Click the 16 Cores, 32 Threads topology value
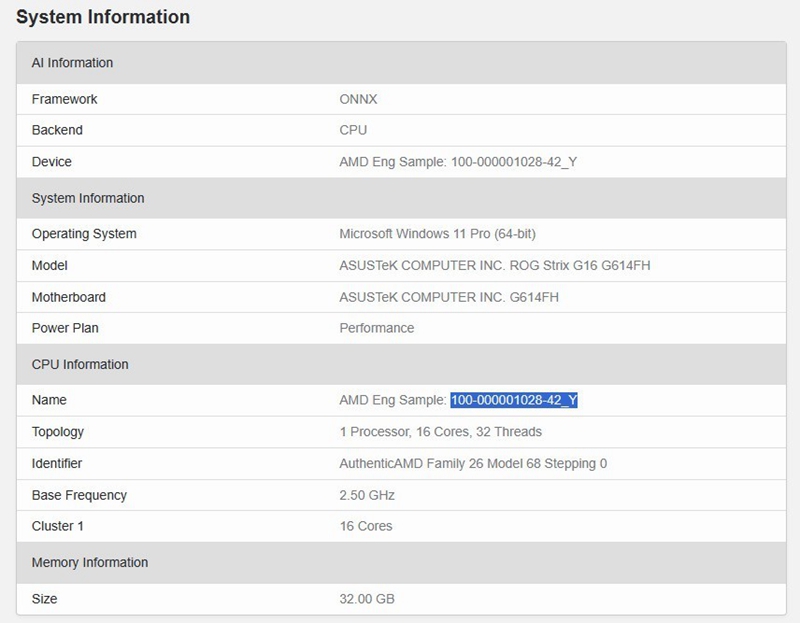This screenshot has width=800, height=623. (x=440, y=432)
